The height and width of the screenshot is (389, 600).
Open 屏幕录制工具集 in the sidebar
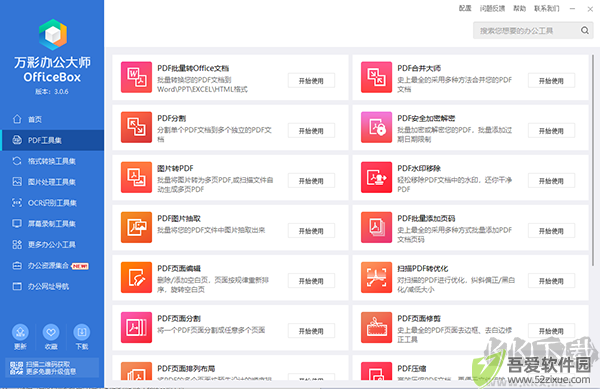(x=52, y=224)
